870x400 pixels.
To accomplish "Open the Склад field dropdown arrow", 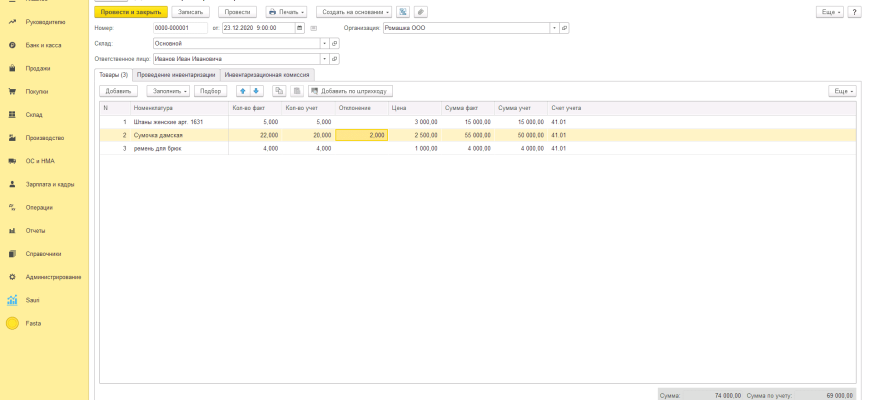I will pos(323,44).
